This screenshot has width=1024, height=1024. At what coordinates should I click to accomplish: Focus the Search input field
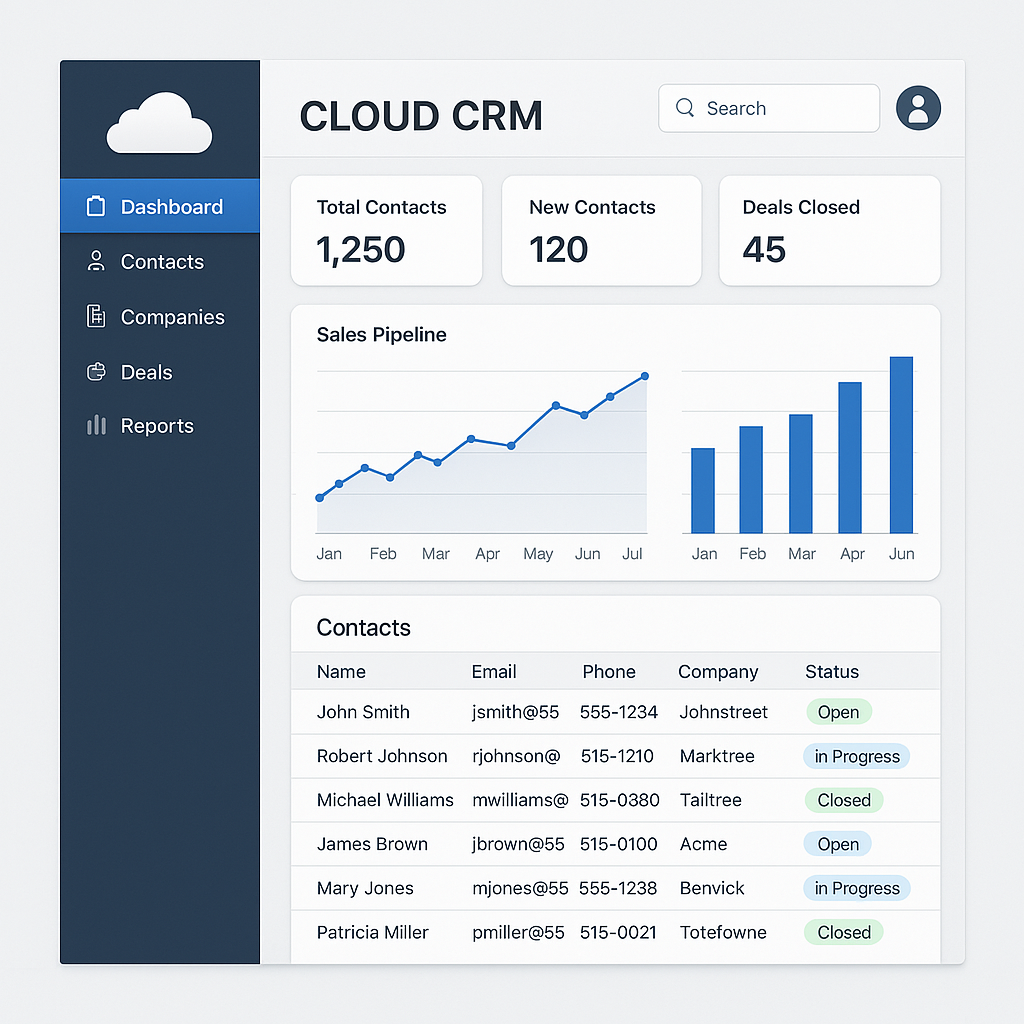click(x=769, y=108)
